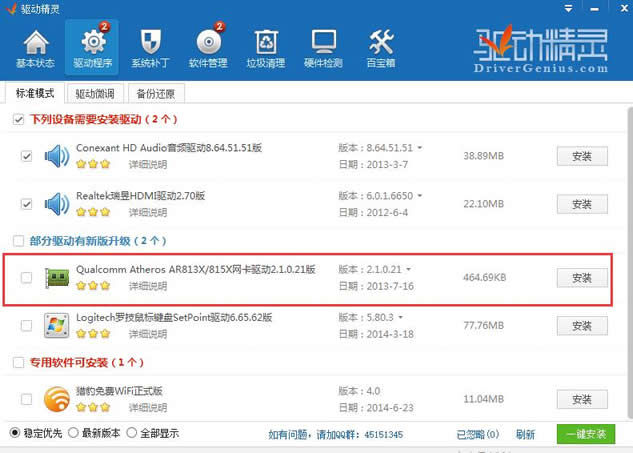Install the Realtek HDMI driver
This screenshot has width=633, height=453.
coord(582,204)
